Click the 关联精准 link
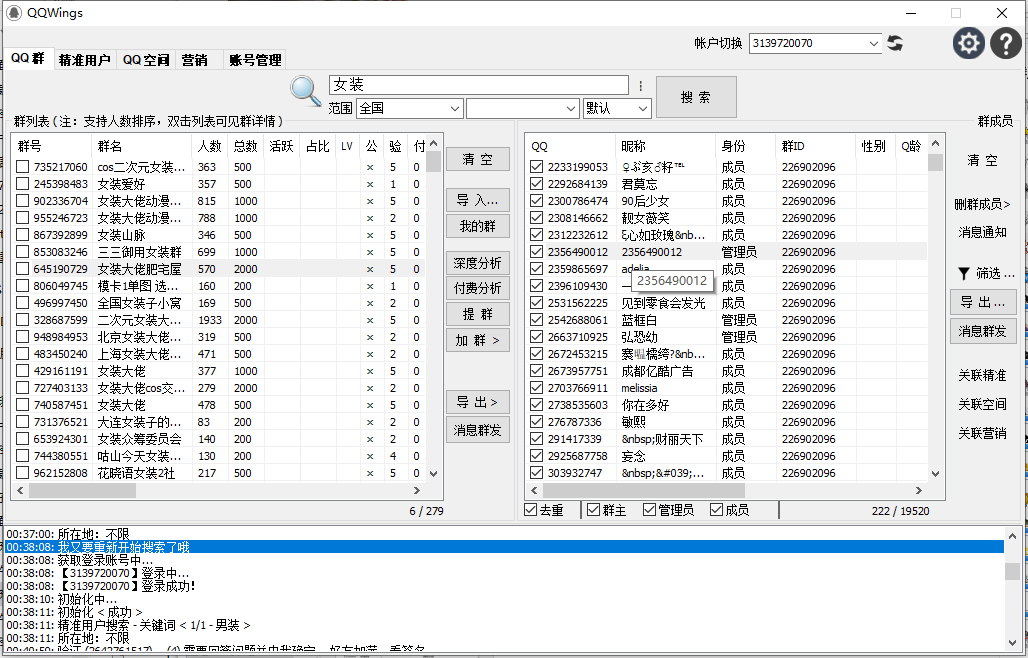The width and height of the screenshot is (1028, 658). (982, 376)
